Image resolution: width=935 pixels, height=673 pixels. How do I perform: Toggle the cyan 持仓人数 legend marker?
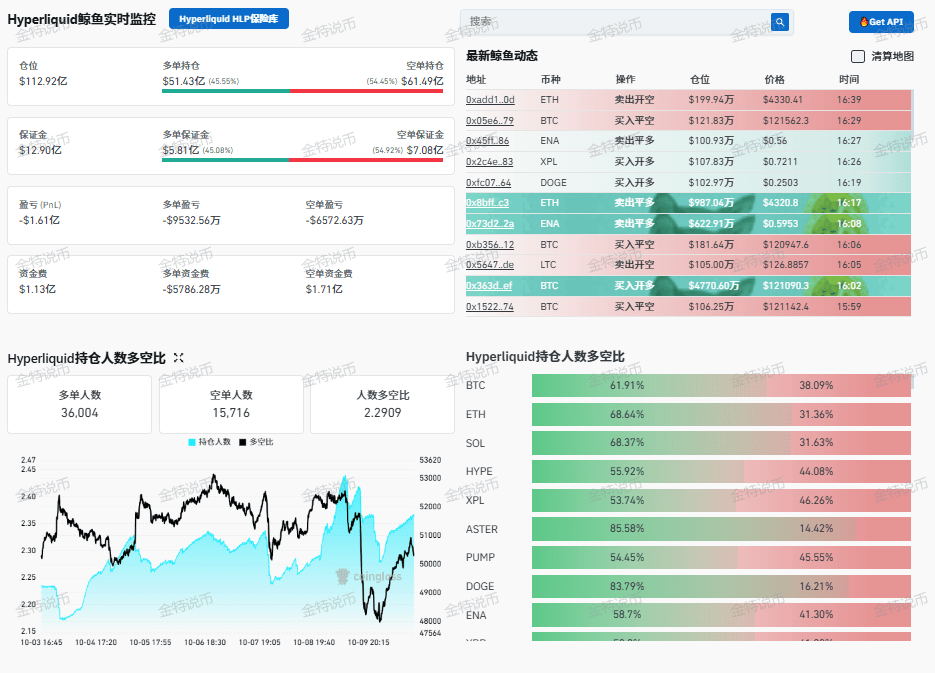tap(192, 442)
